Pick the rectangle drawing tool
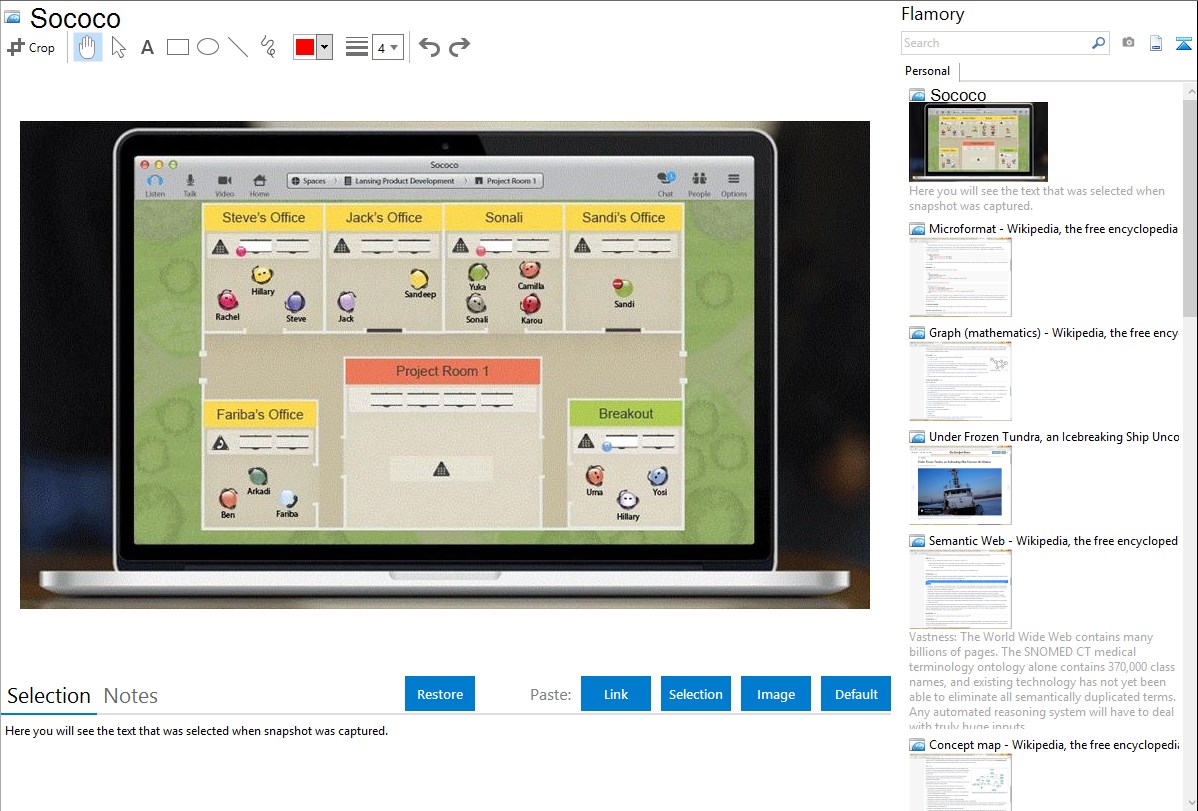Screen dimensions: 1198x811 coord(177,47)
